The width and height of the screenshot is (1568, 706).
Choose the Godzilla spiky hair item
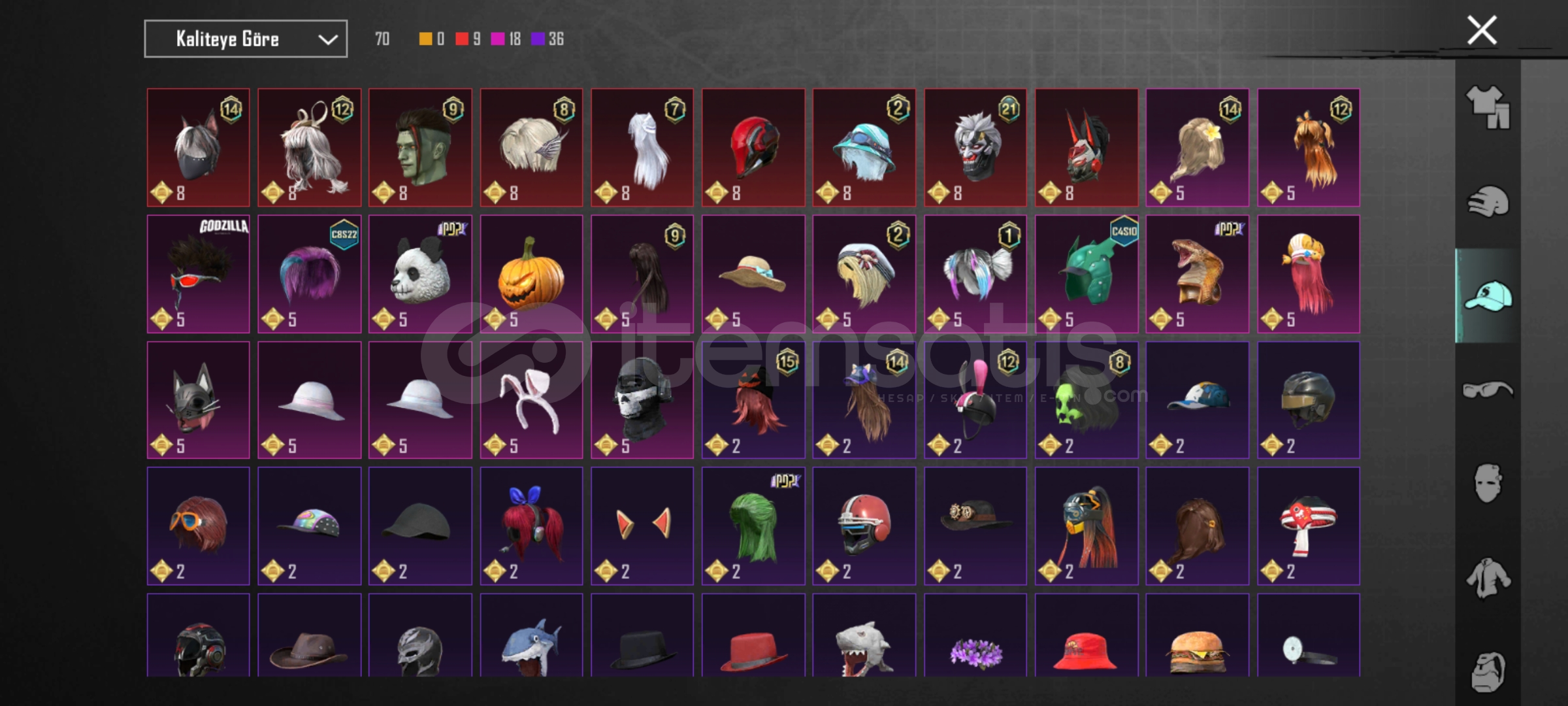tap(198, 274)
